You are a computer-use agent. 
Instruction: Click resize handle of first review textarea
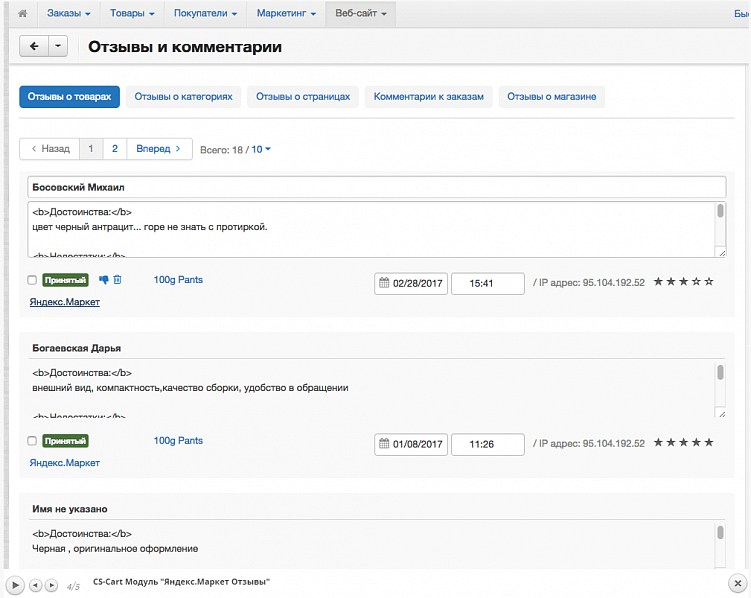[x=722, y=252]
